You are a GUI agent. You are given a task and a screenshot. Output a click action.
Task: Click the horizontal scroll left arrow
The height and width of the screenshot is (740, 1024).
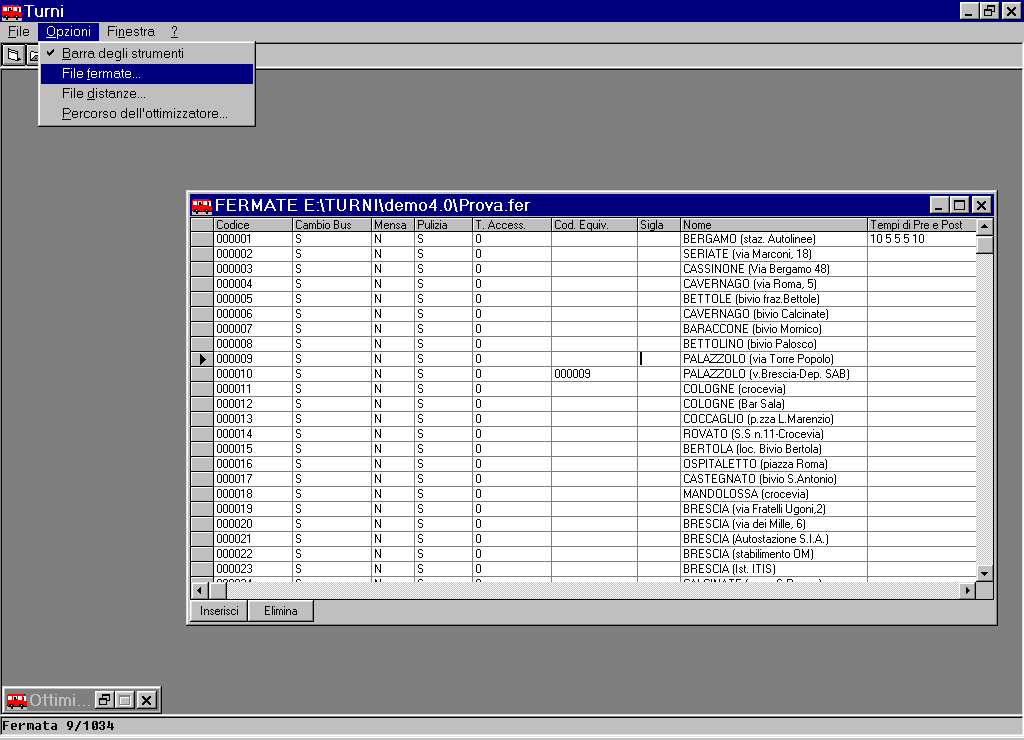(200, 590)
